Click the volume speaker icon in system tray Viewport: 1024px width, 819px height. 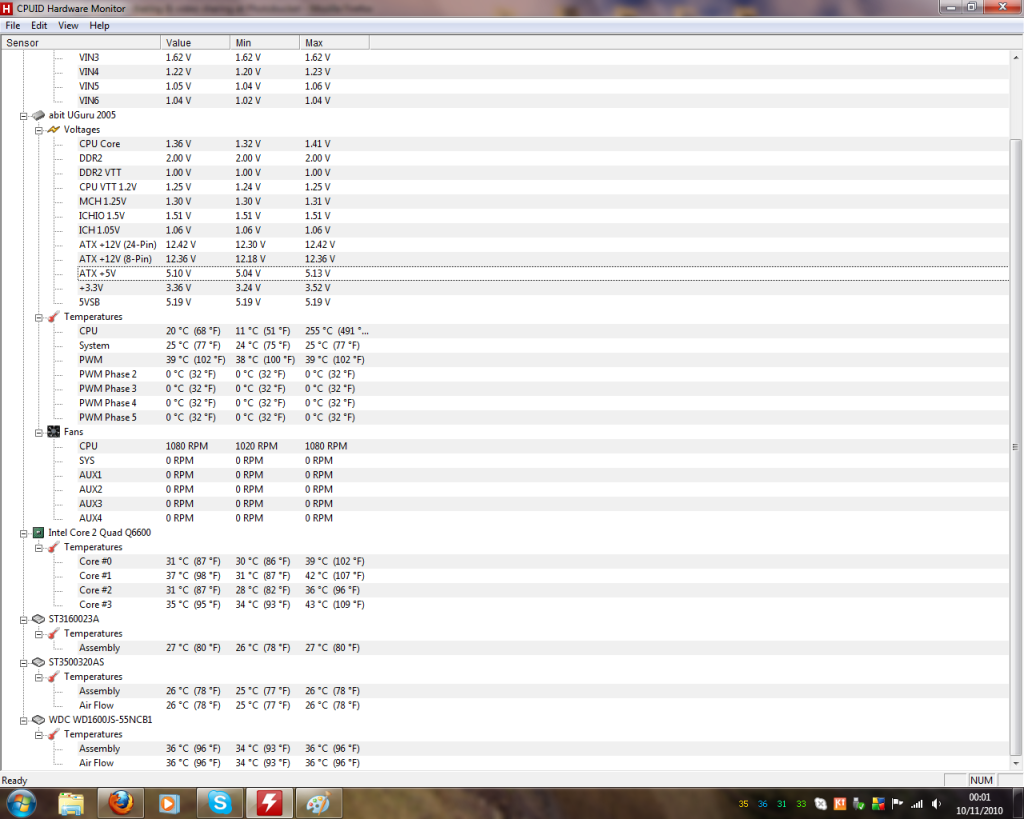point(936,803)
